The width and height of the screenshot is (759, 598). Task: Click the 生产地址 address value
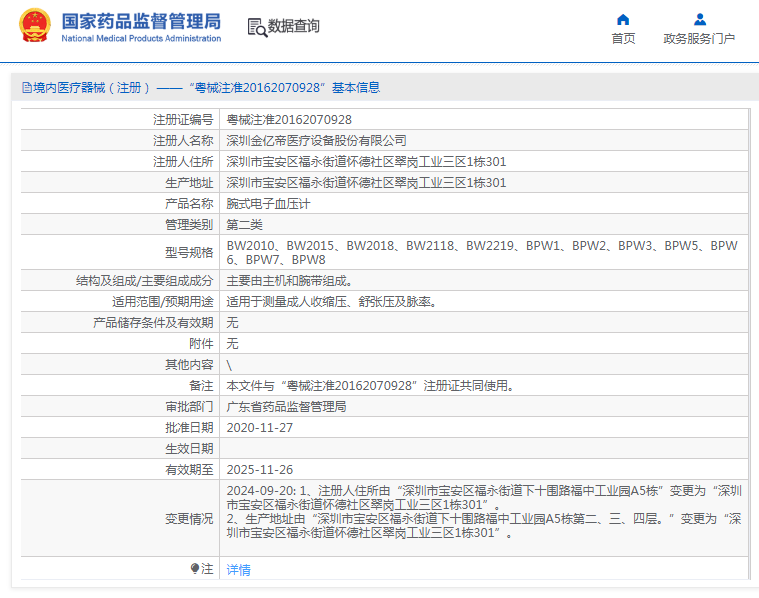[366, 183]
